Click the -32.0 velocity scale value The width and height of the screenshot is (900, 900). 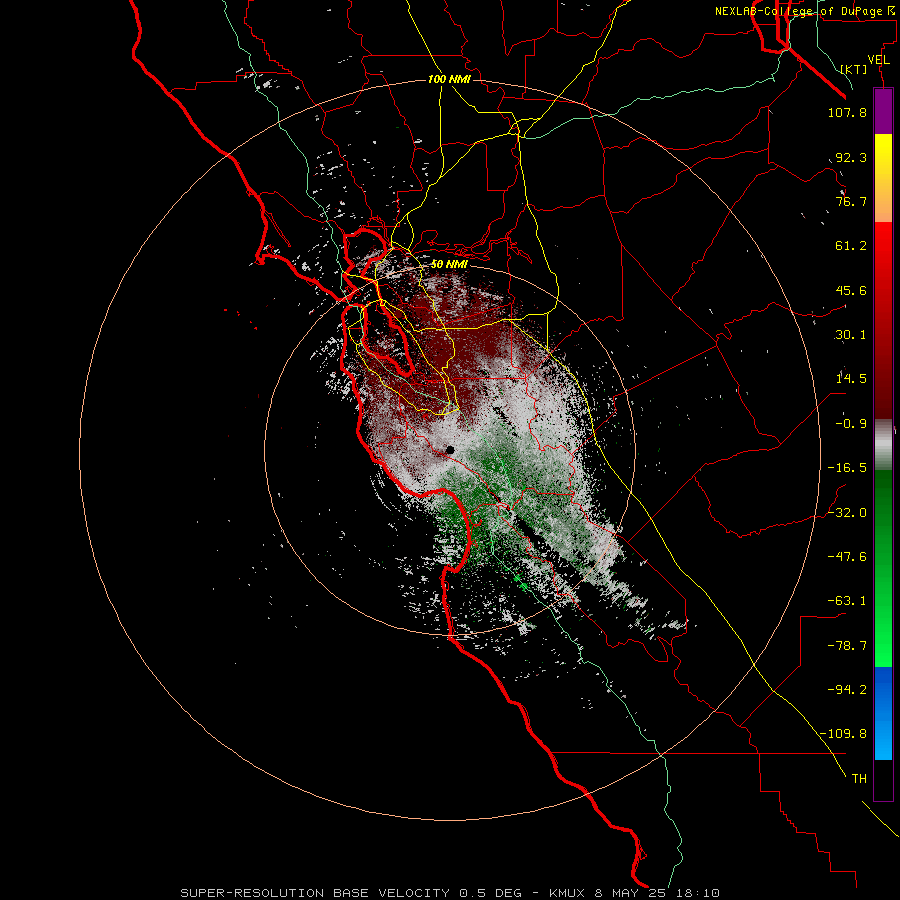847,513
